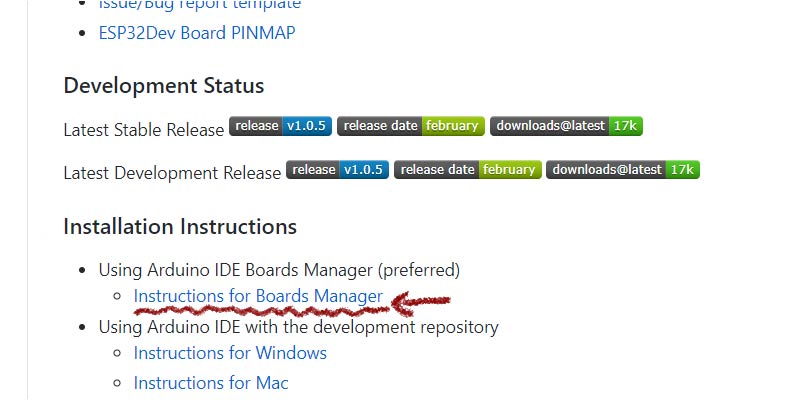
Task: Click the red hand-drawn arrow annotation
Action: pos(420,303)
